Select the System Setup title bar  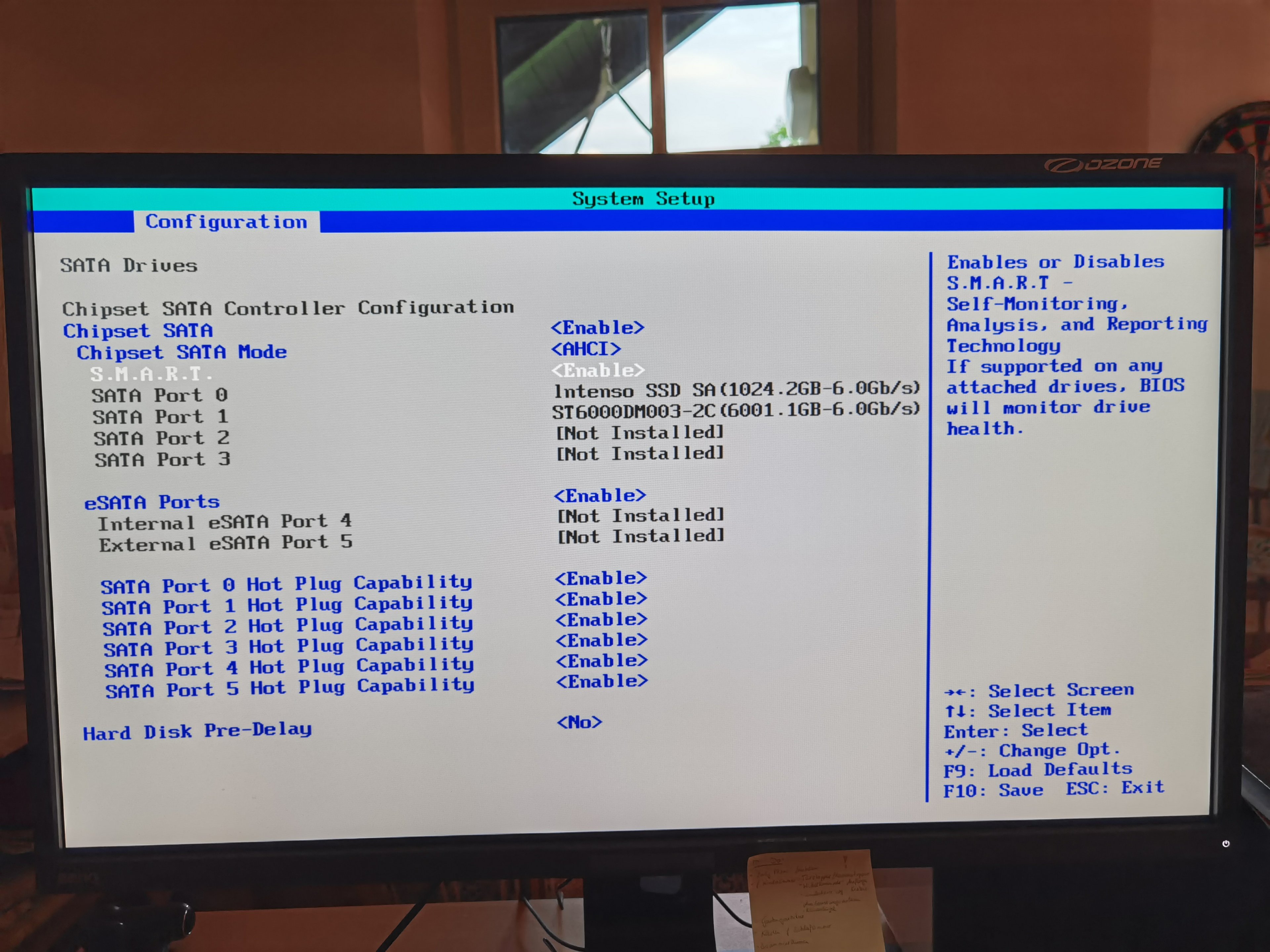coord(643,199)
